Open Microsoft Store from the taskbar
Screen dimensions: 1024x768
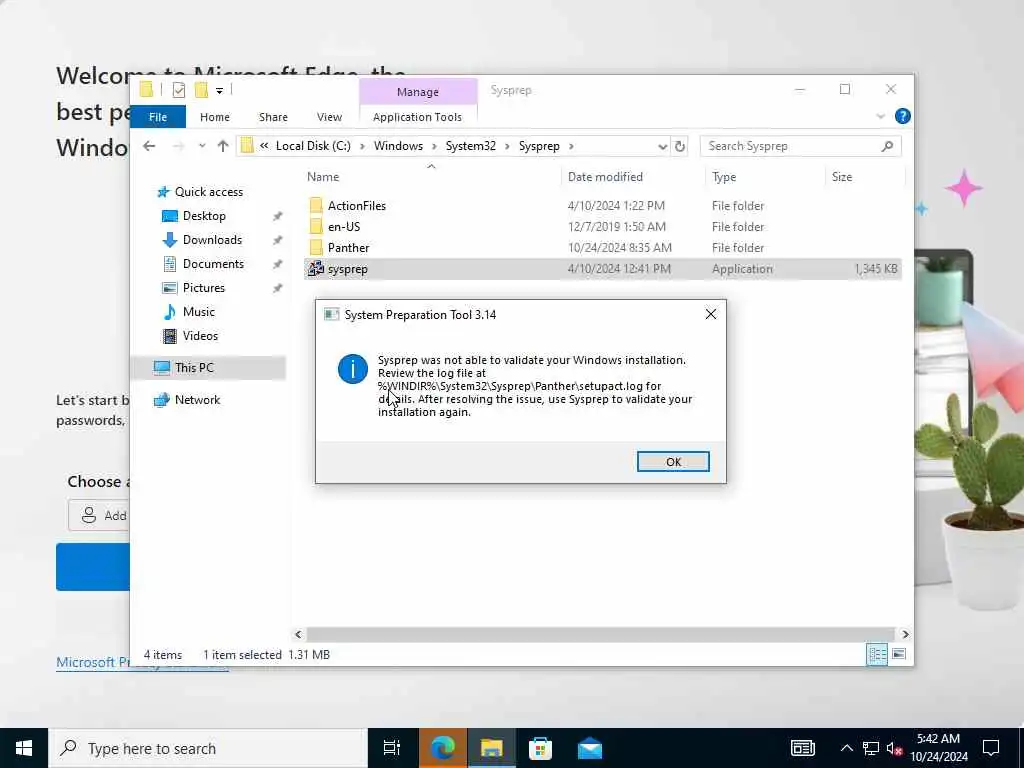pos(540,748)
